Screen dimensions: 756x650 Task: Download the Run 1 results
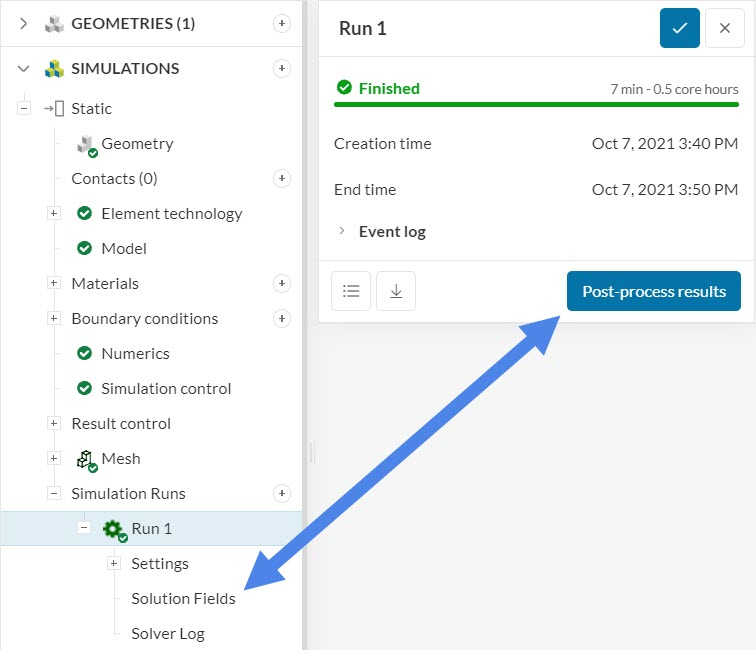coord(396,291)
